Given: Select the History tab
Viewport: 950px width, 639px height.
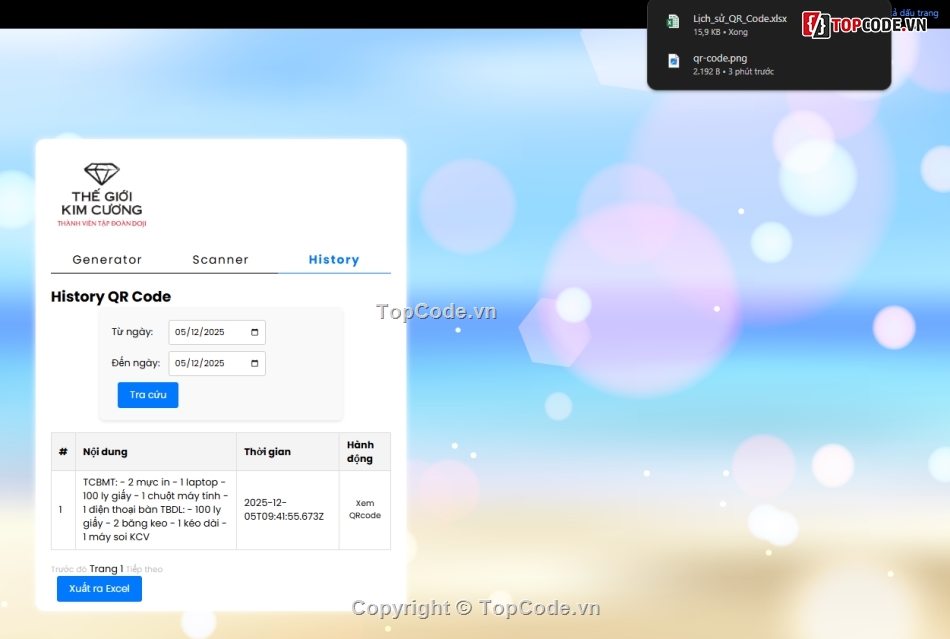Looking at the screenshot, I should pos(334,260).
